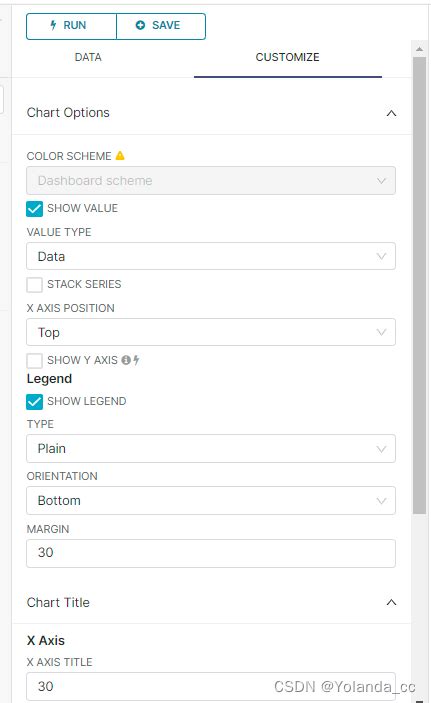431x703 pixels.
Task: Open the Value Type dropdown
Action: 211,256
